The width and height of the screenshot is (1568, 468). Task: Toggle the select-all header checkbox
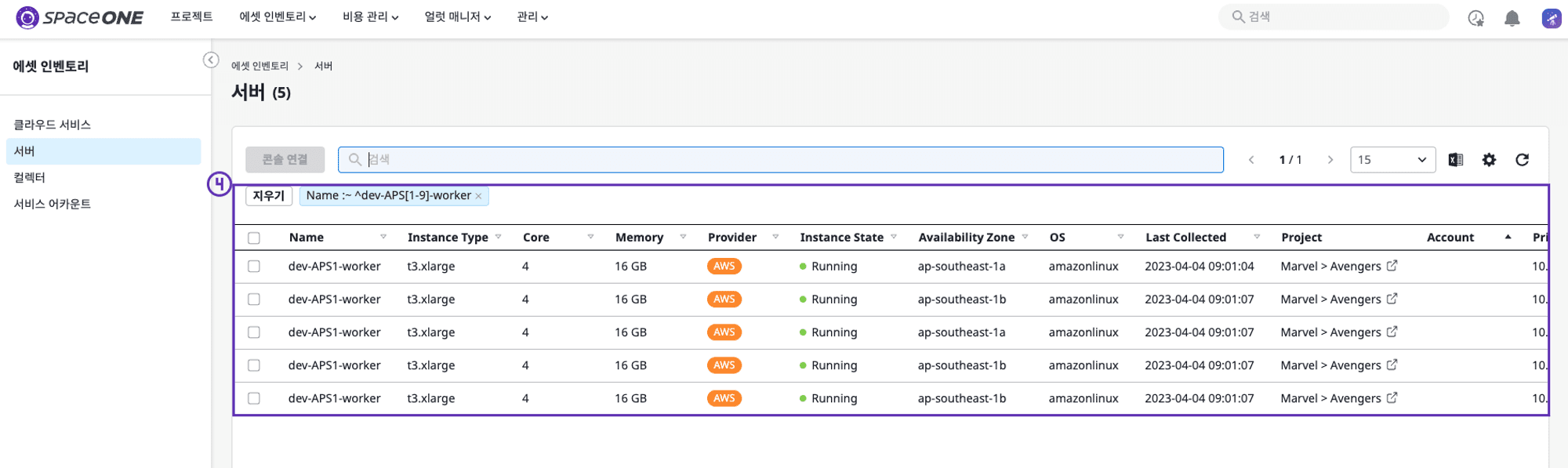(254, 238)
